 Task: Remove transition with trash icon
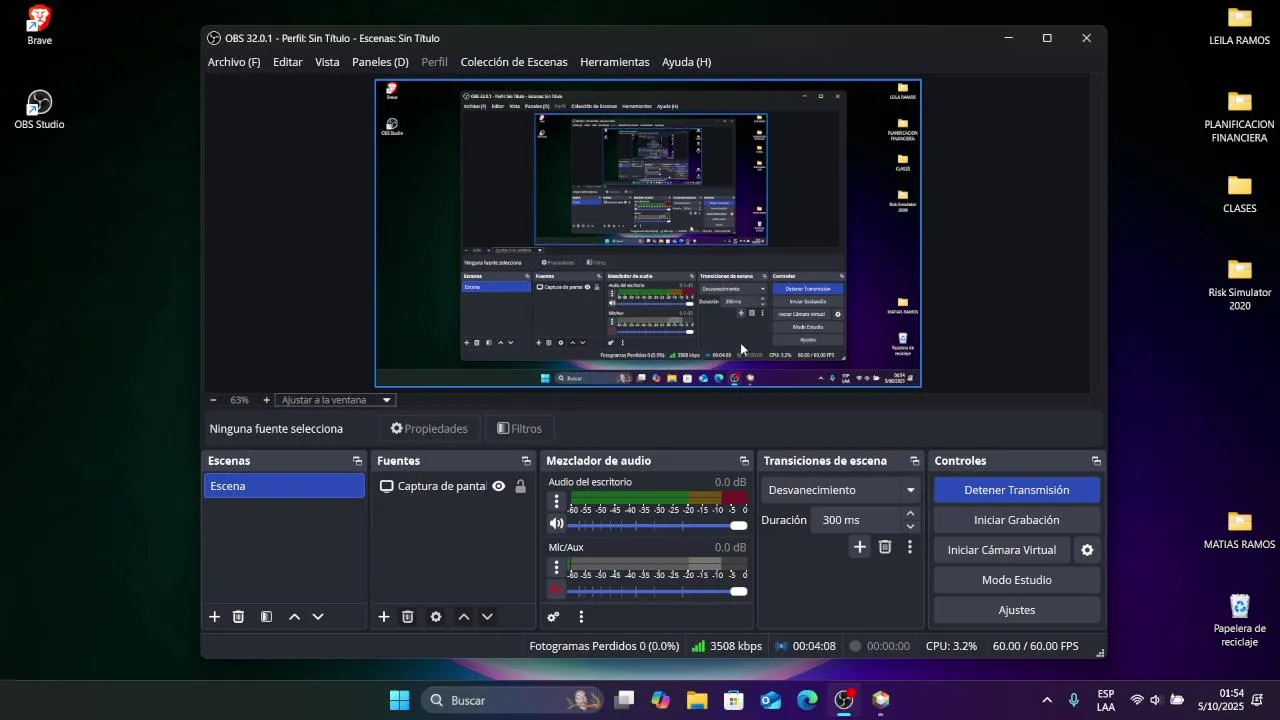tap(885, 547)
